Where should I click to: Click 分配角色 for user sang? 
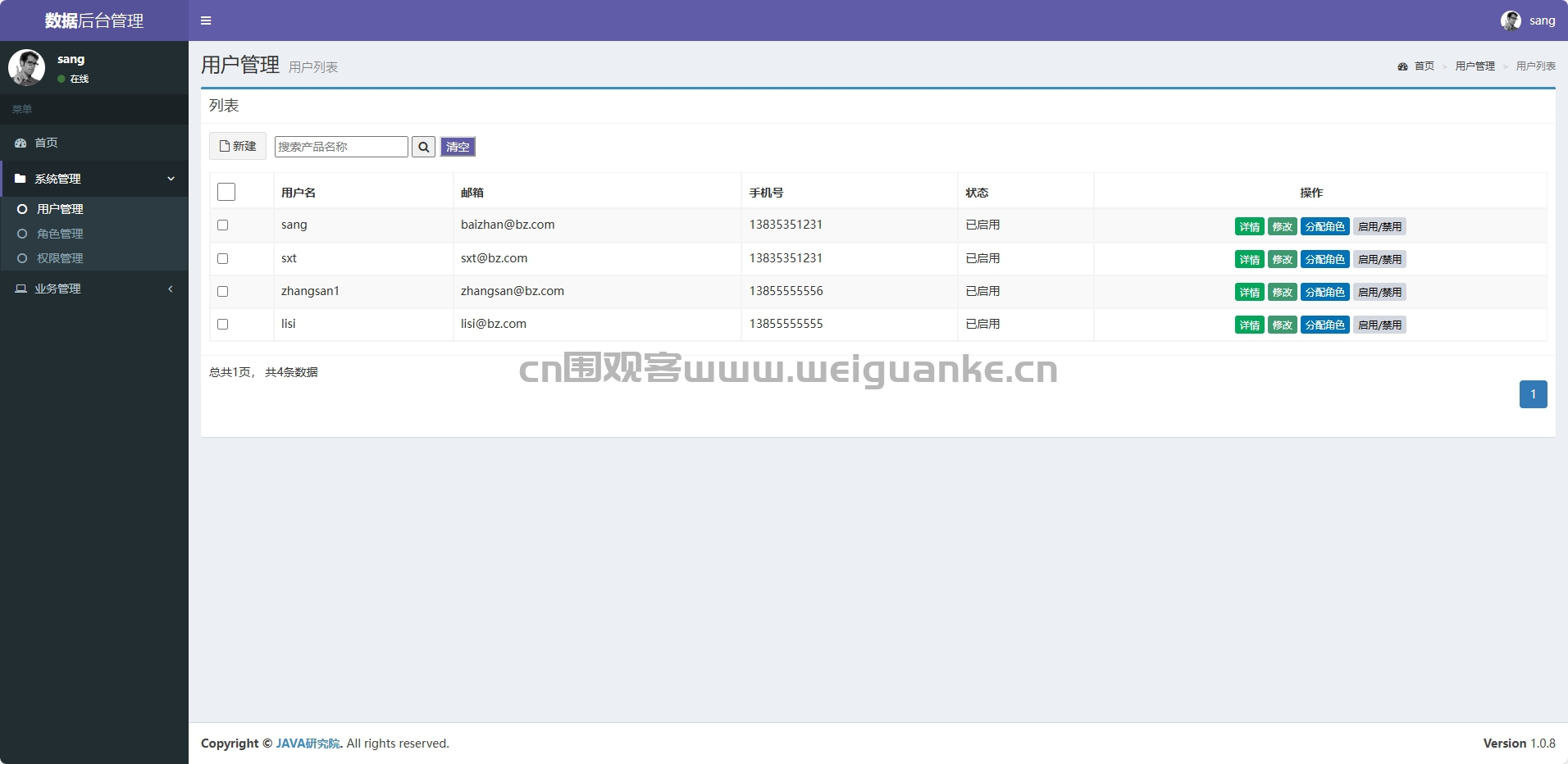(1324, 227)
